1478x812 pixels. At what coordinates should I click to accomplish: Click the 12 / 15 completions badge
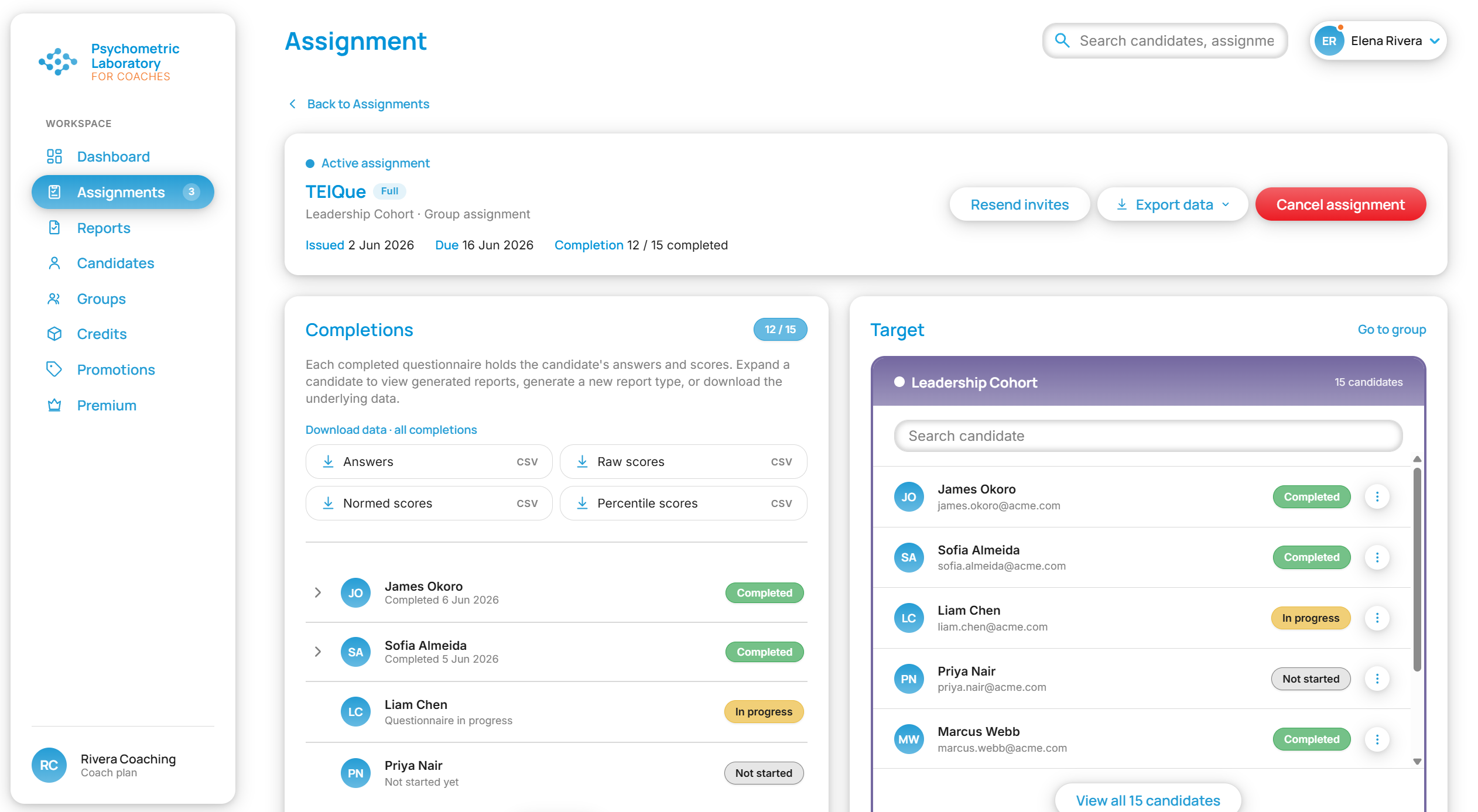click(780, 330)
